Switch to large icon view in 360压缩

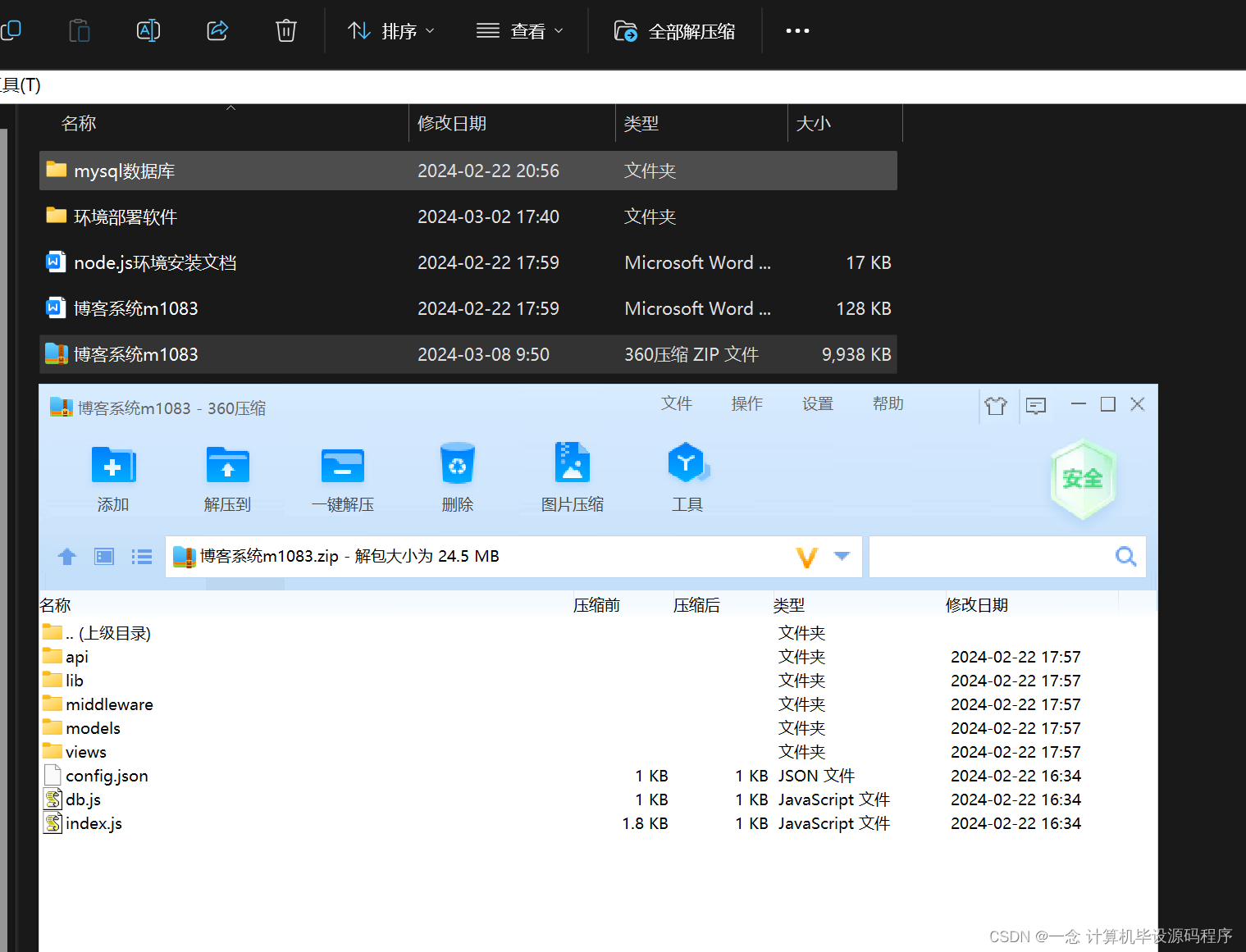pyautogui.click(x=103, y=556)
